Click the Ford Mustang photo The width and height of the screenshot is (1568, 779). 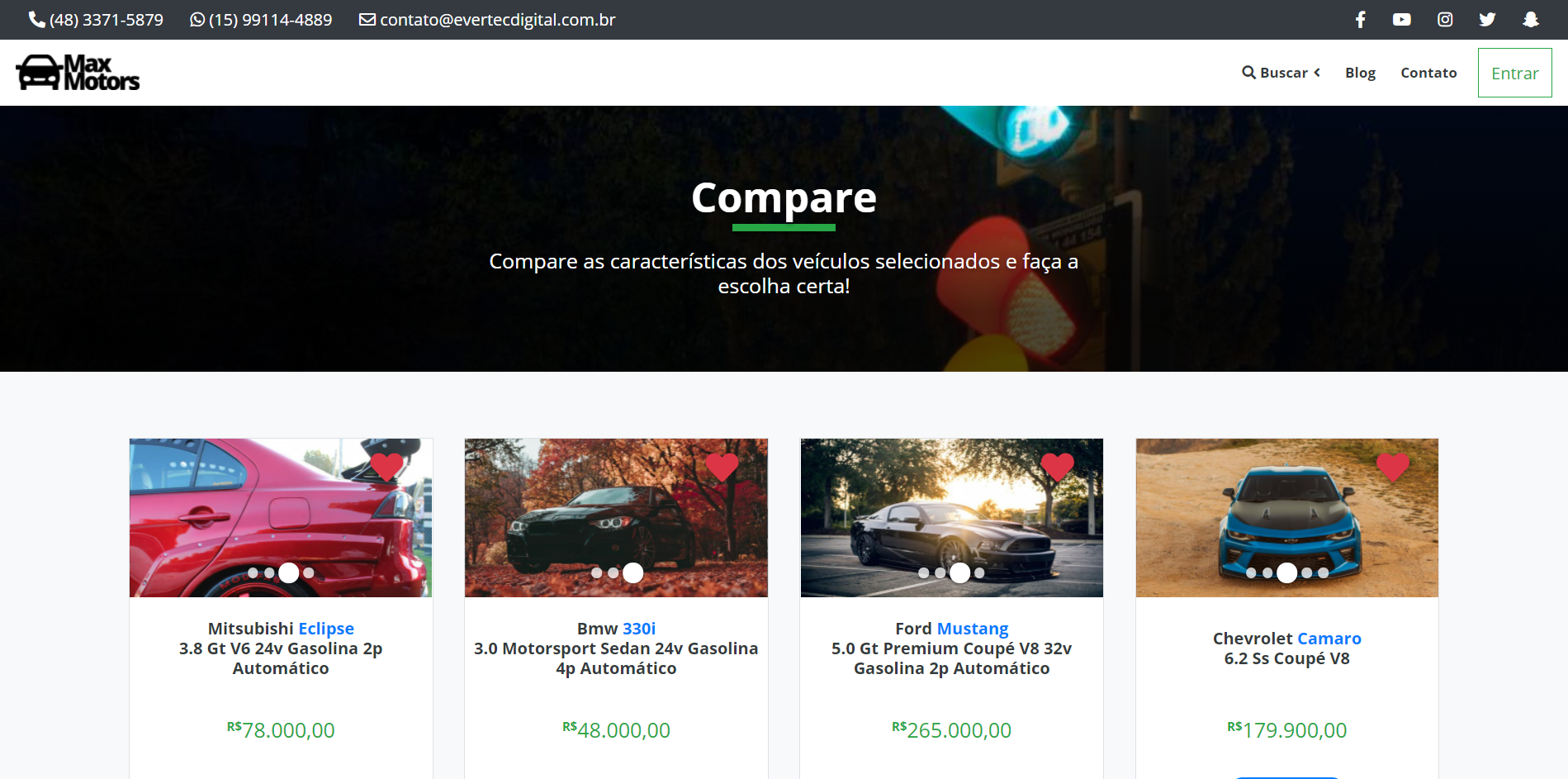tap(951, 518)
